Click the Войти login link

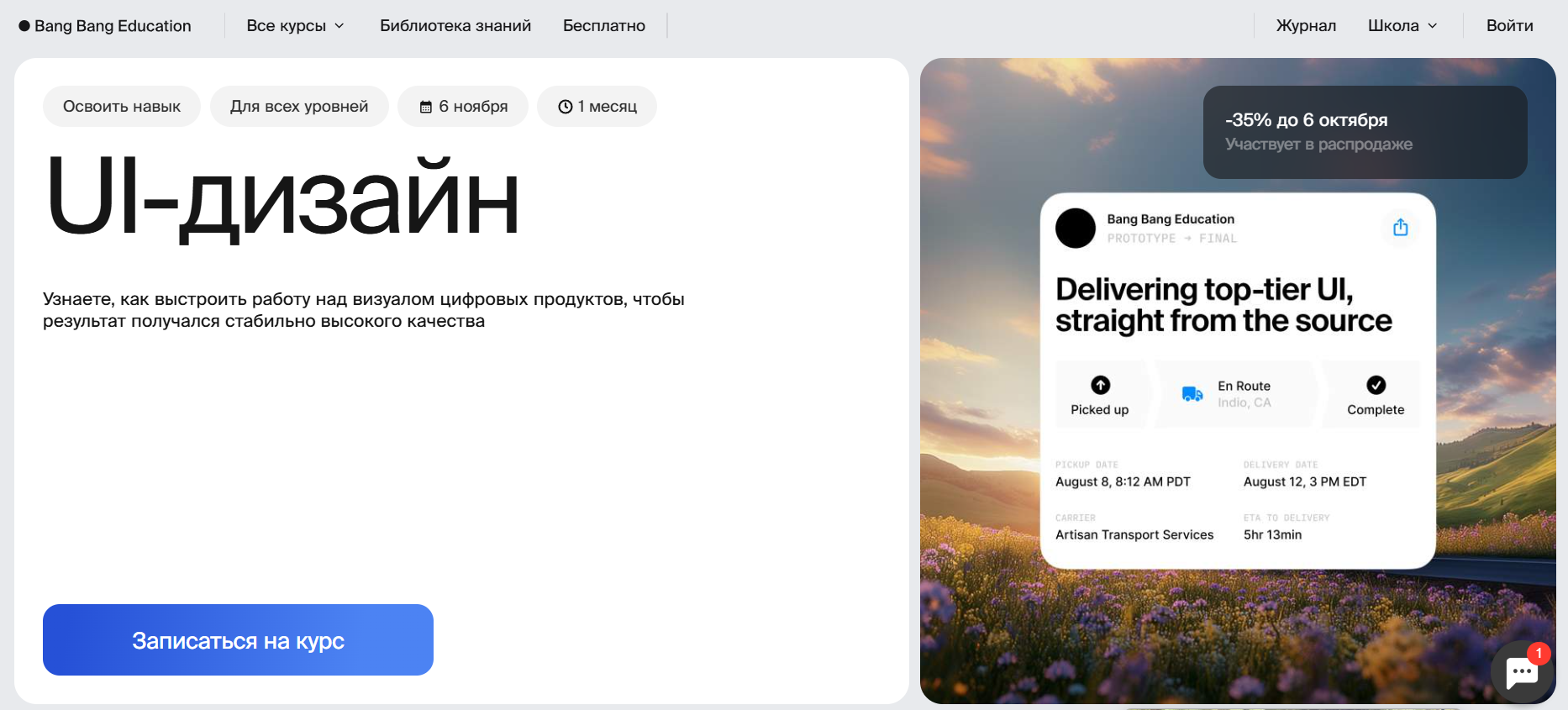(x=1510, y=26)
